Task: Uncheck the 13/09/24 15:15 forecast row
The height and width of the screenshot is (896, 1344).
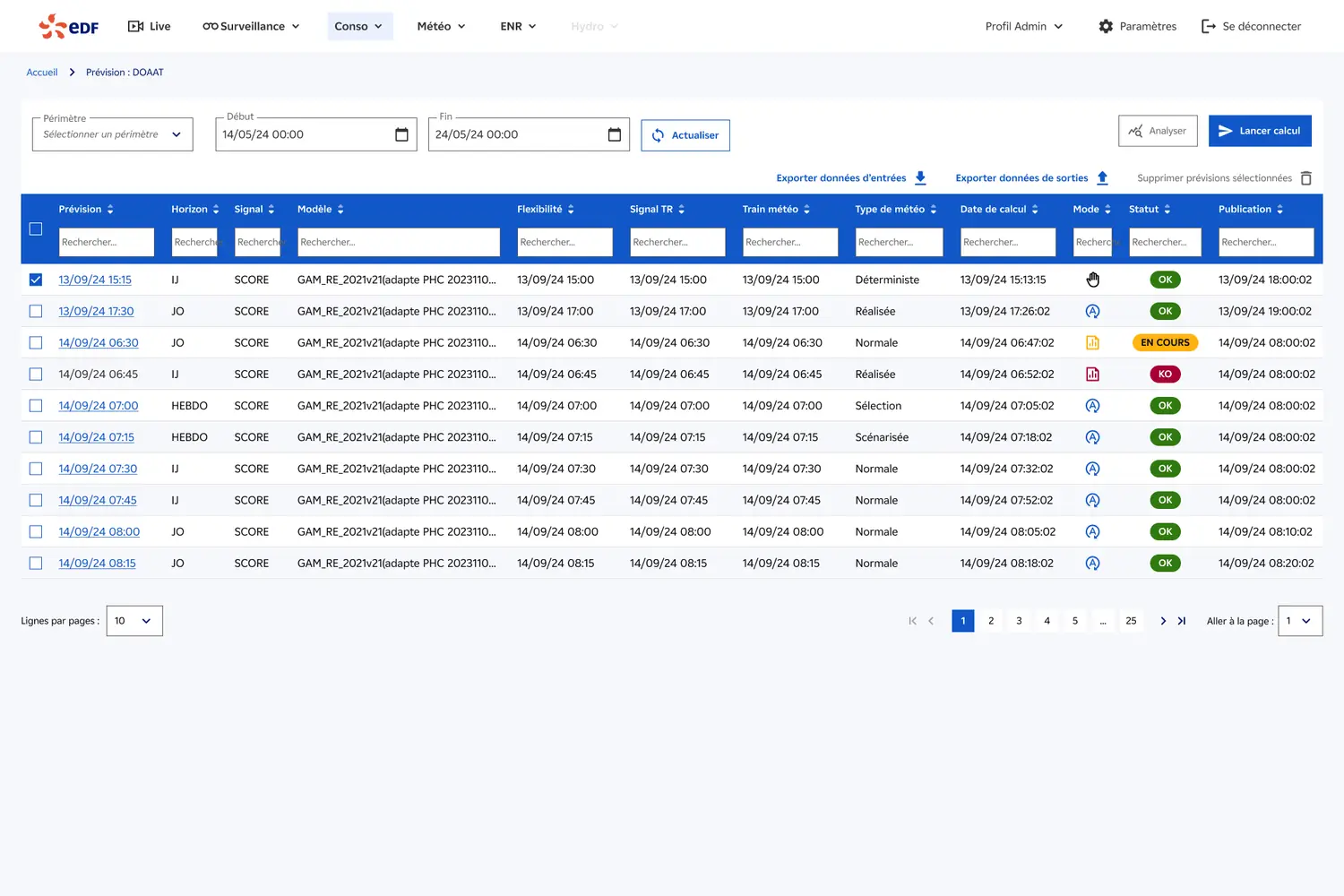Action: pyautogui.click(x=36, y=280)
